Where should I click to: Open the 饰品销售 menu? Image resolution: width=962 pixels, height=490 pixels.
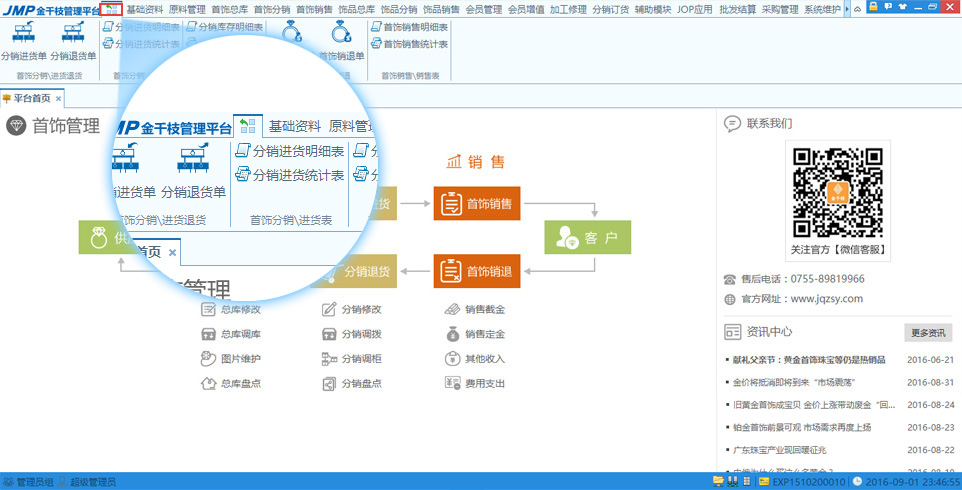click(441, 9)
